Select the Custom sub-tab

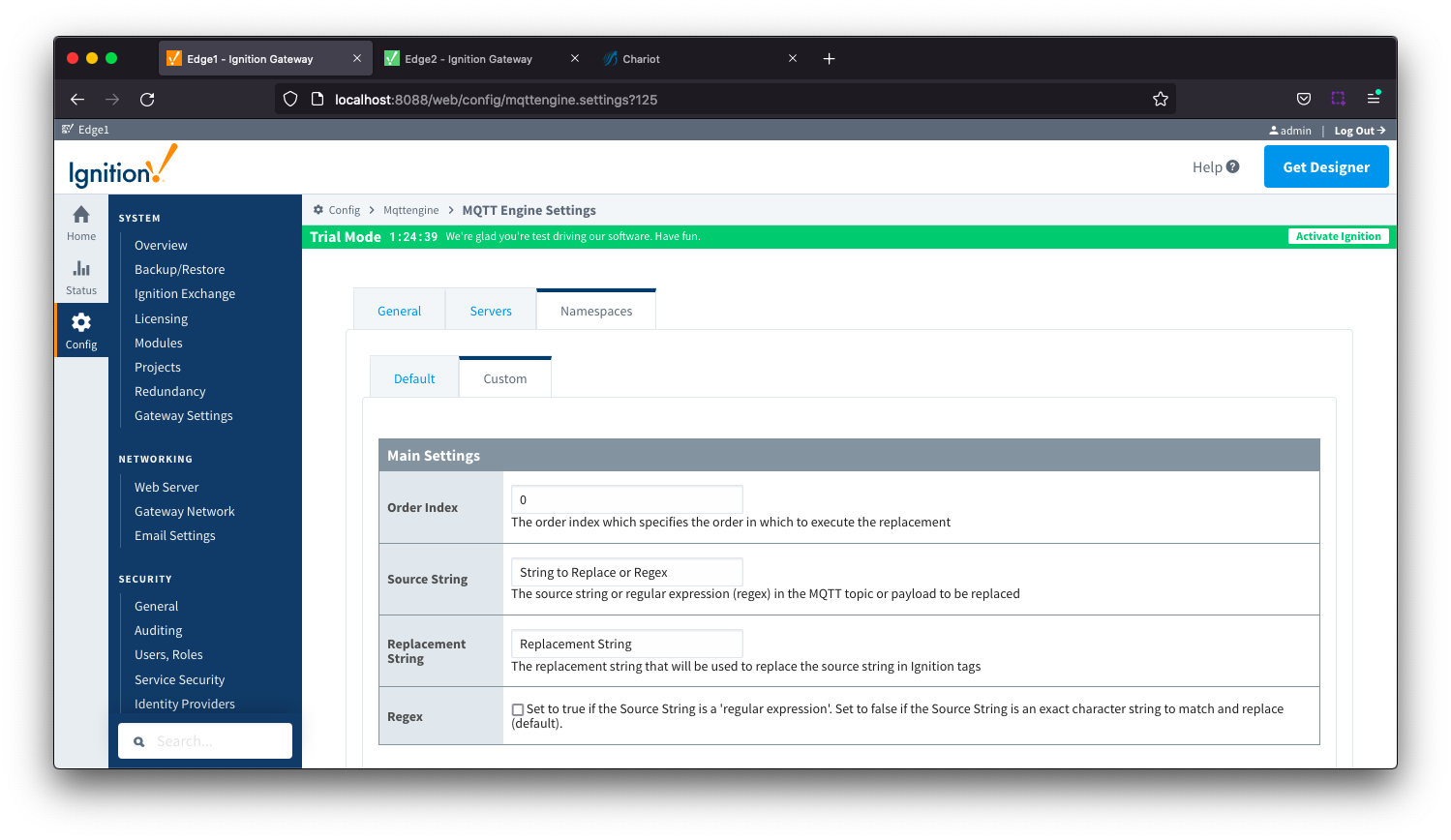coord(505,378)
